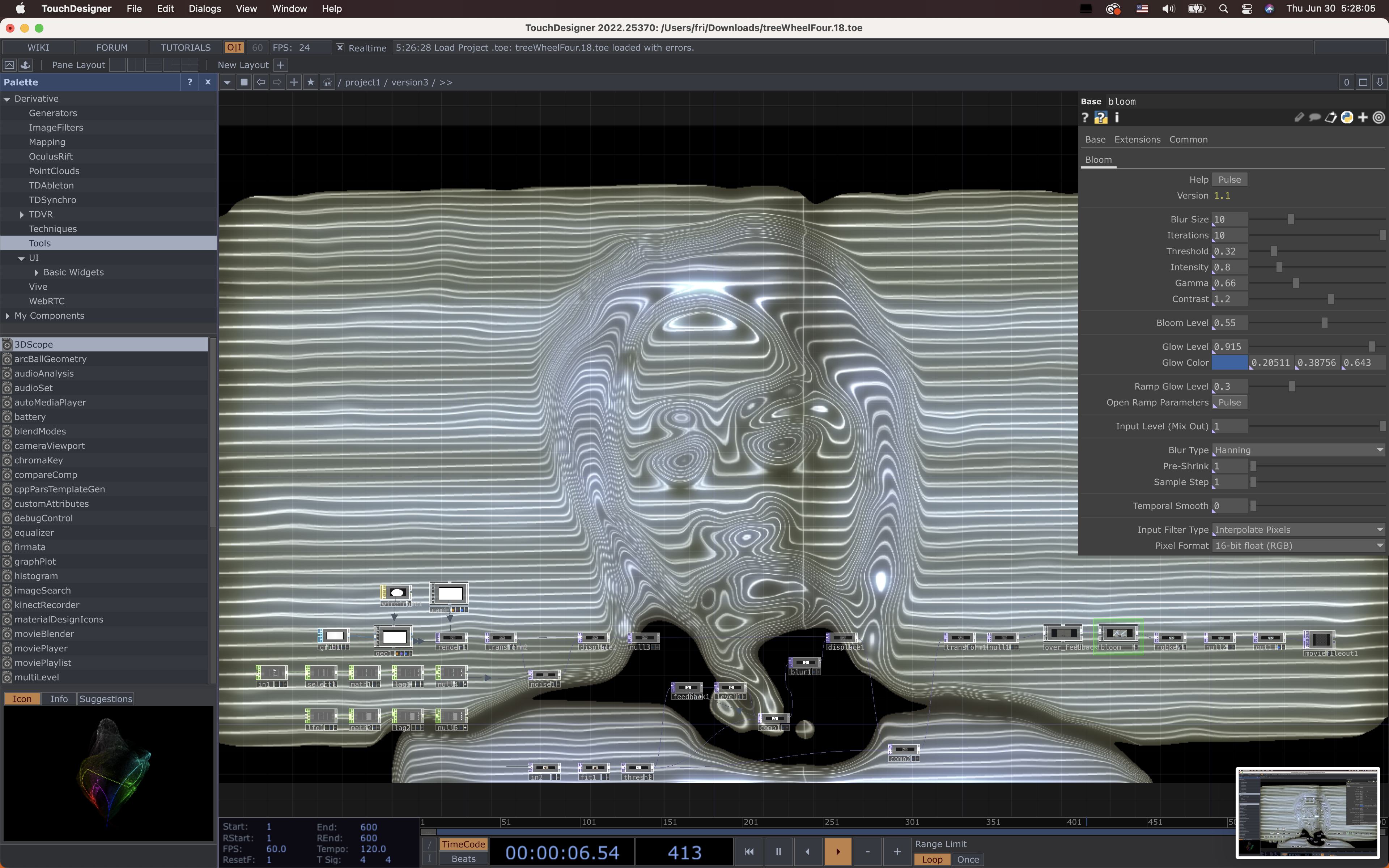This screenshot has height=868, width=1389.
Task: Expand the TDVR palette folder
Action: pyautogui.click(x=22, y=214)
